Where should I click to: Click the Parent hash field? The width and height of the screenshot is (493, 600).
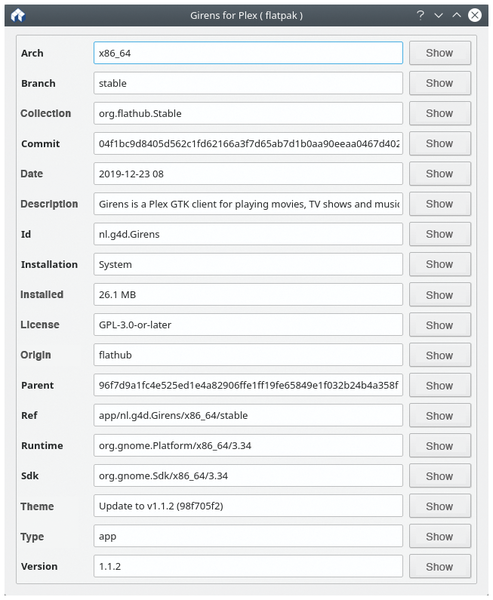coord(248,385)
